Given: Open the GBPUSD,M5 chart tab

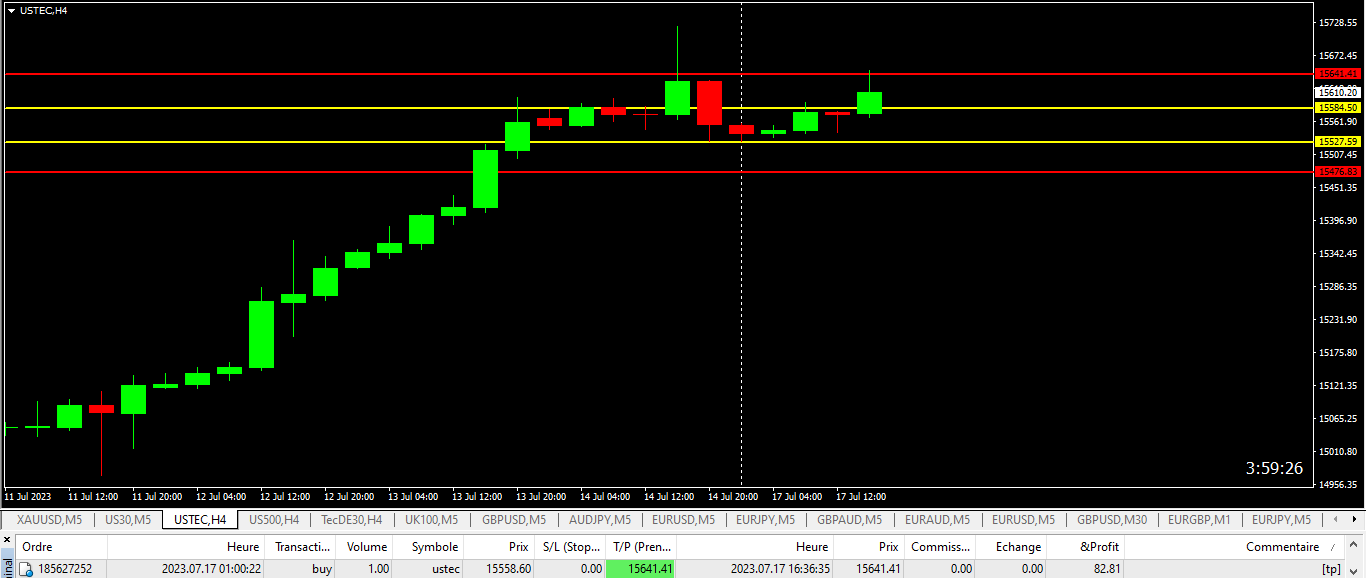Looking at the screenshot, I should point(514,520).
